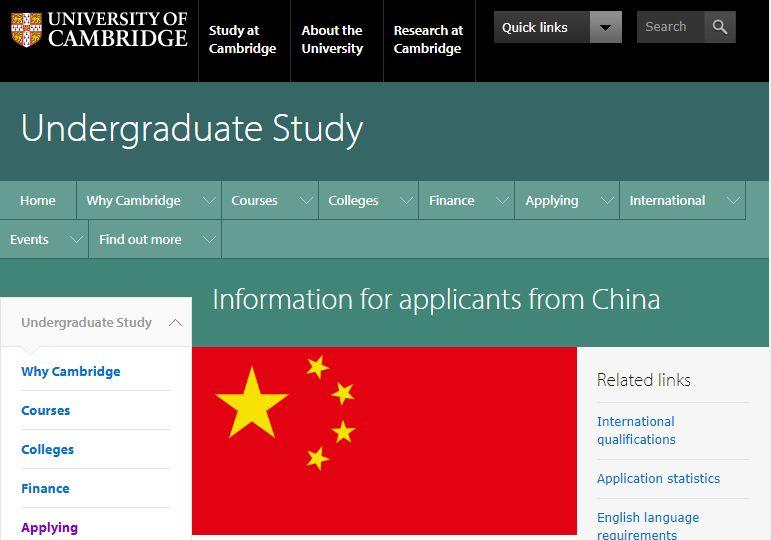
Task: Select Research at Cambridge menu
Action: tap(428, 40)
